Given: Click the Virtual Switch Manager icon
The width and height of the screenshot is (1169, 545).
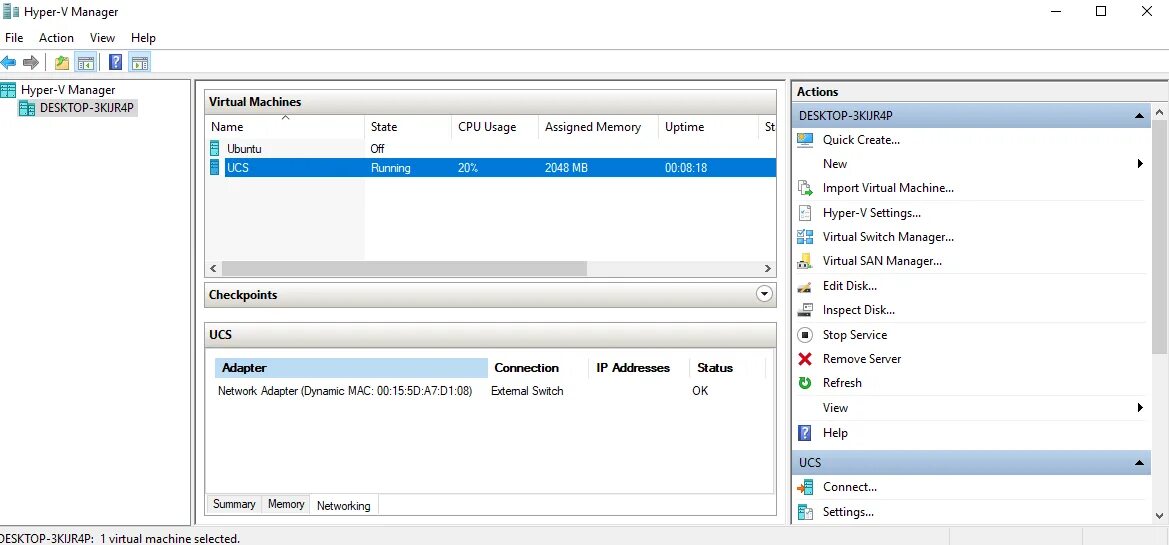Looking at the screenshot, I should click(x=804, y=237).
